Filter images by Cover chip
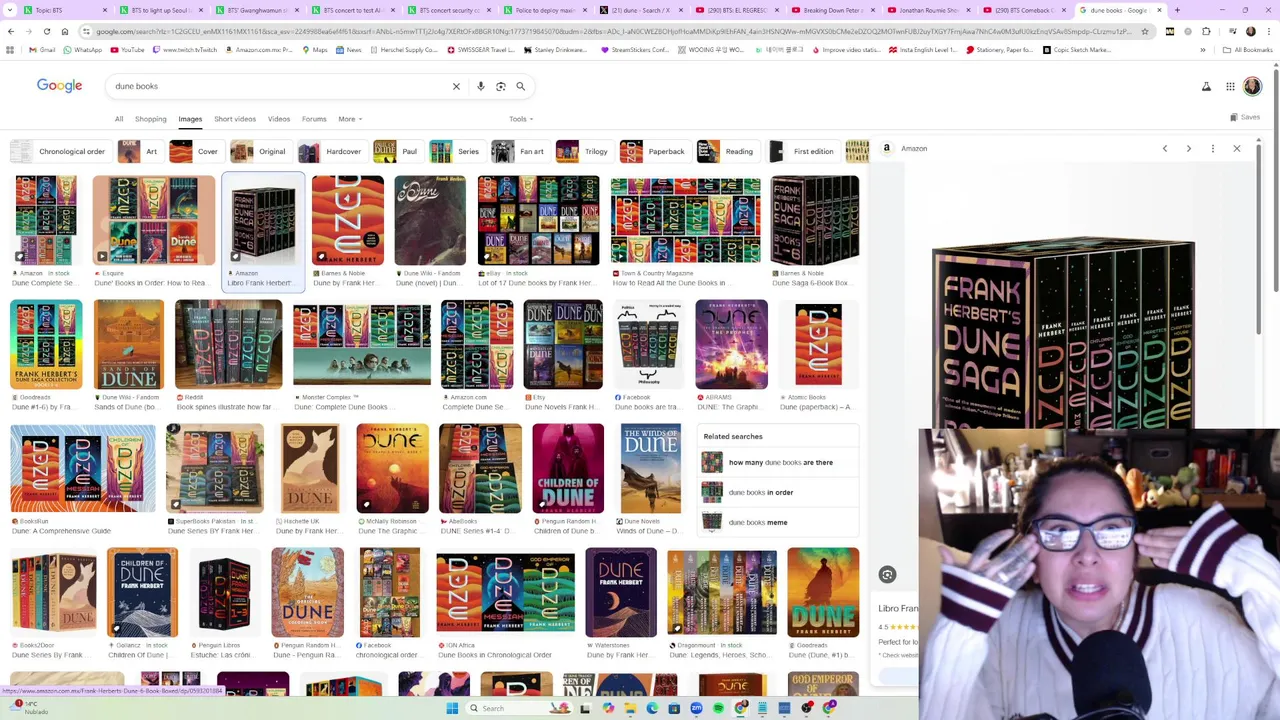 pos(195,152)
